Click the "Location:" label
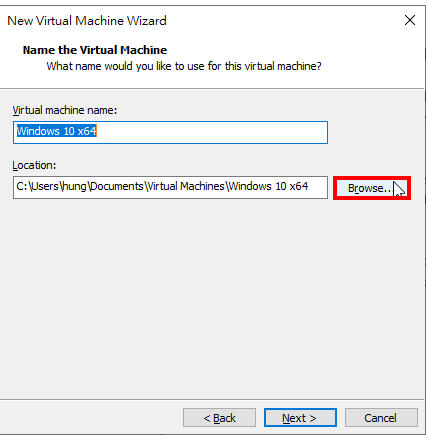Viewport: 427px width, 443px height. pos(34,165)
